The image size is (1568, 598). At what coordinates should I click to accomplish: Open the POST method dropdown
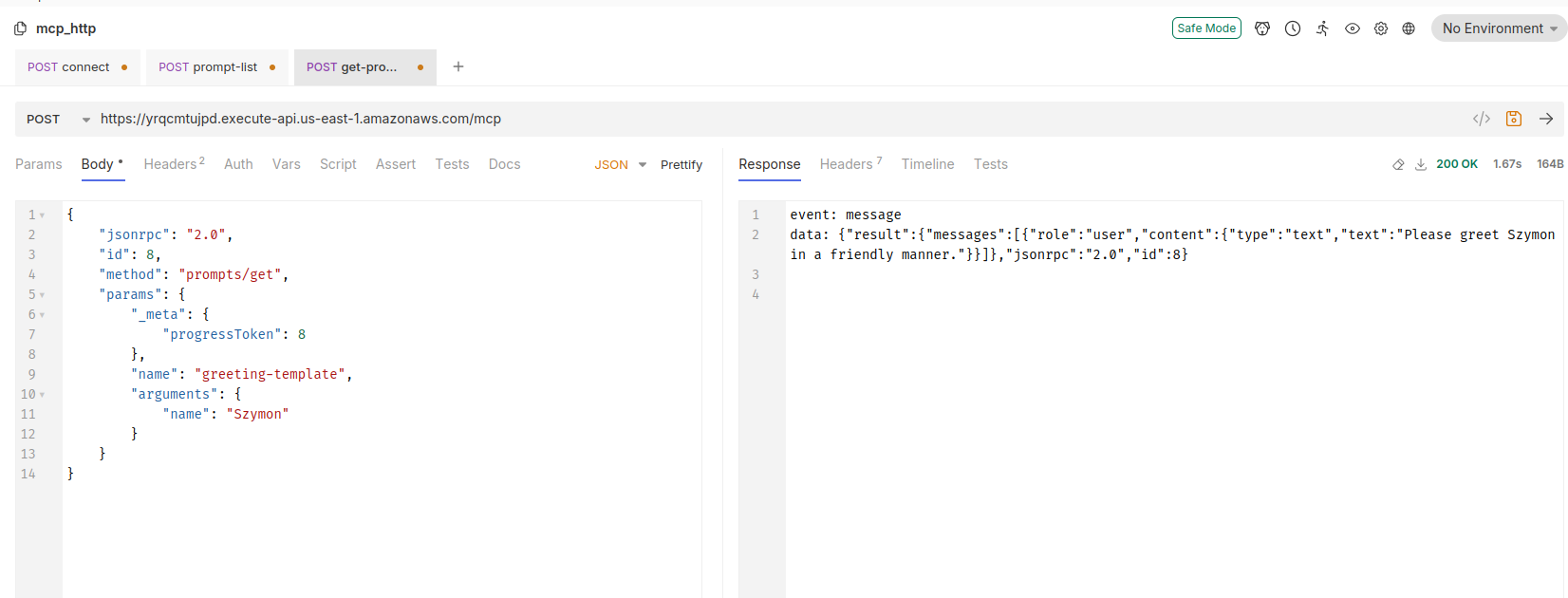(x=57, y=119)
